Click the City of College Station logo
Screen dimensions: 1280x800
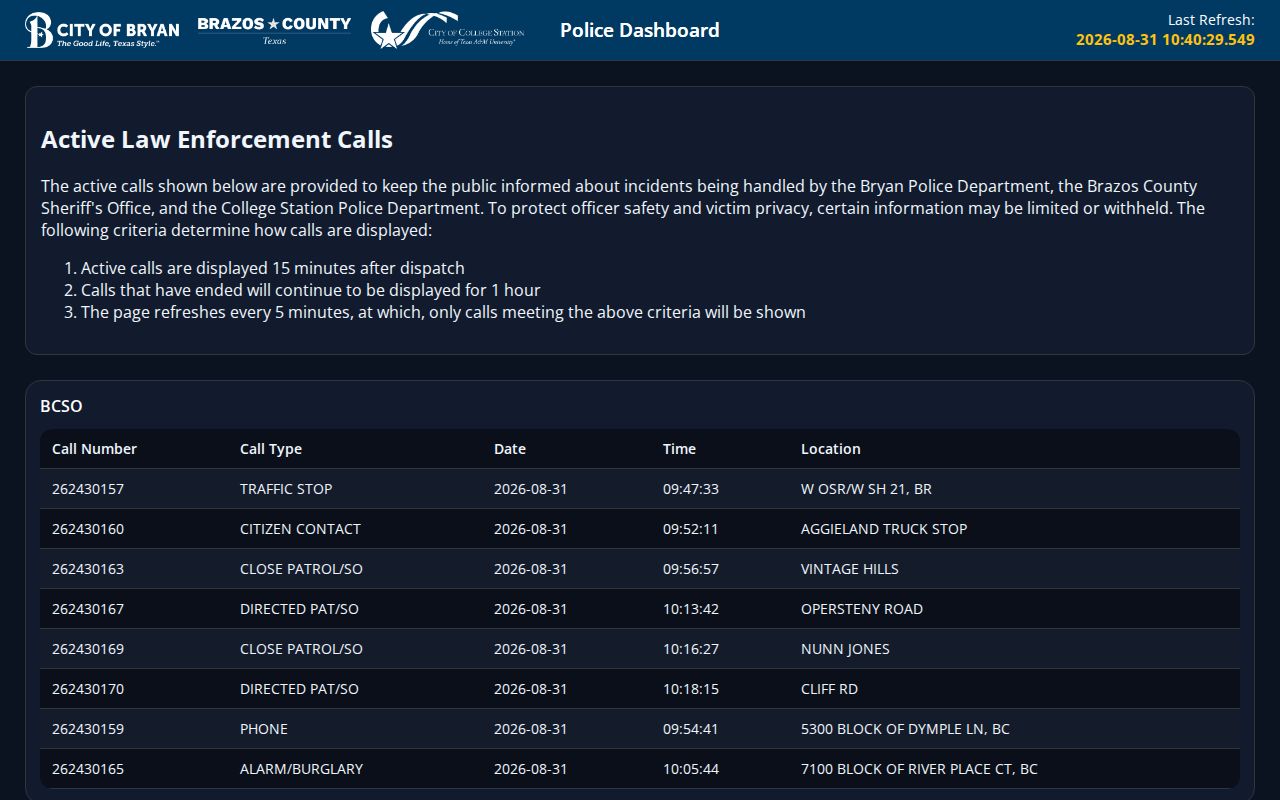pyautogui.click(x=447, y=30)
